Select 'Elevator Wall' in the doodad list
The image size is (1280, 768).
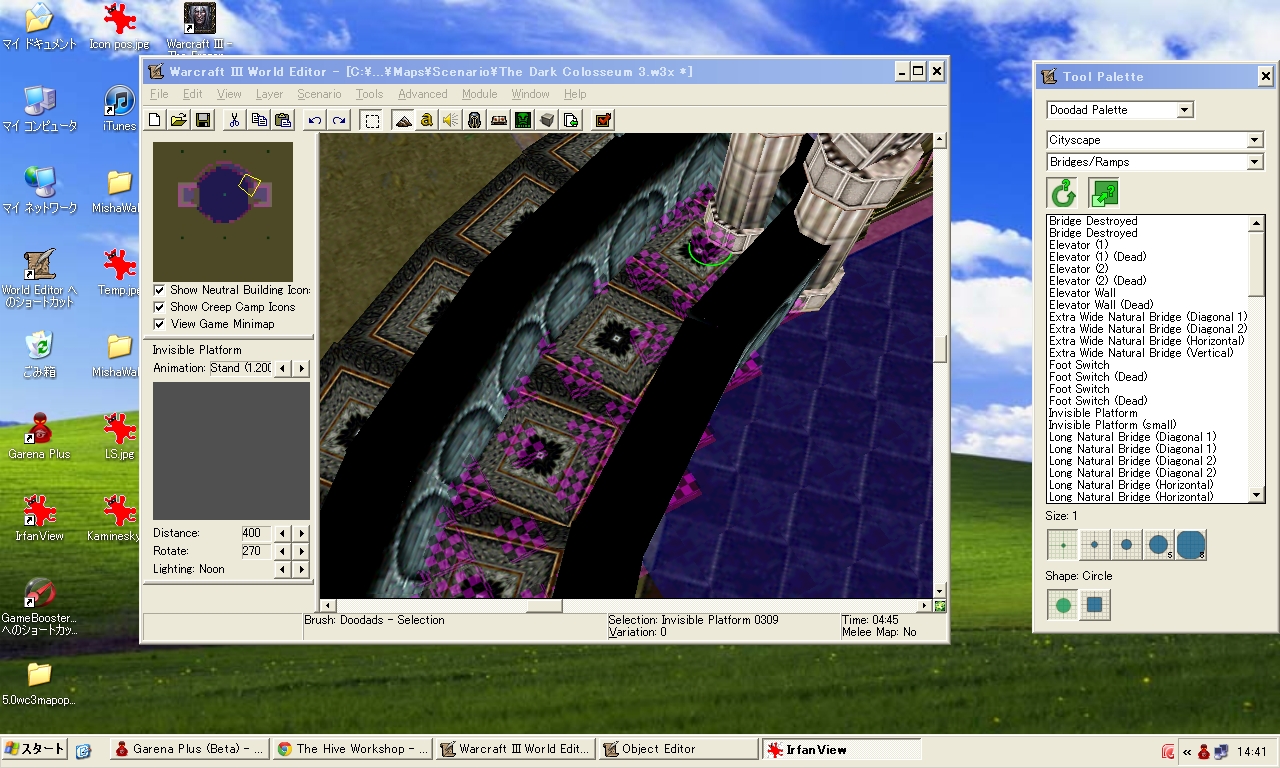pyautogui.click(x=1082, y=293)
